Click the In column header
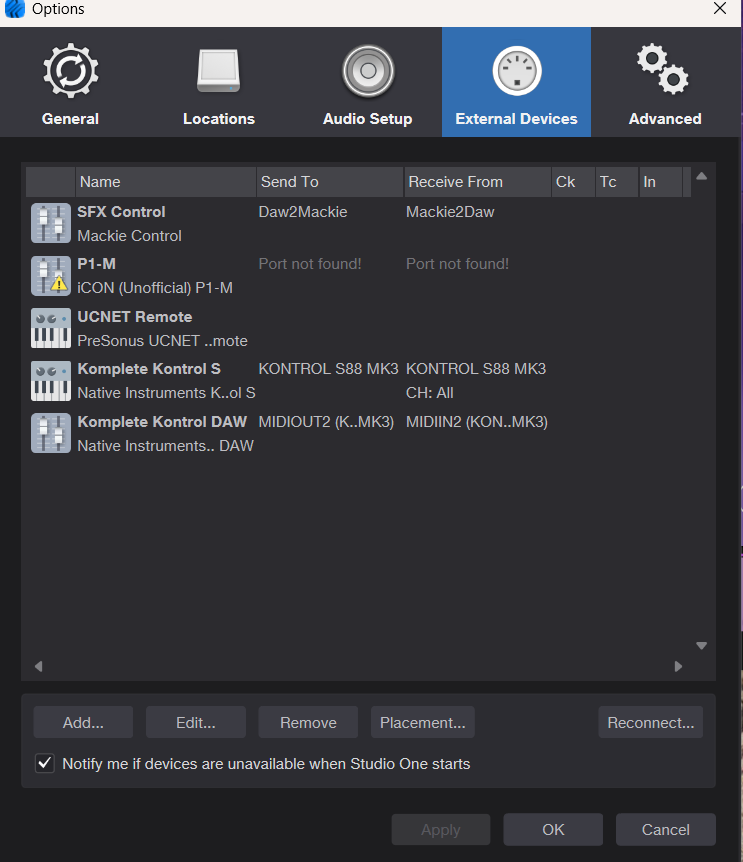This screenshot has width=743, height=862. coord(661,182)
